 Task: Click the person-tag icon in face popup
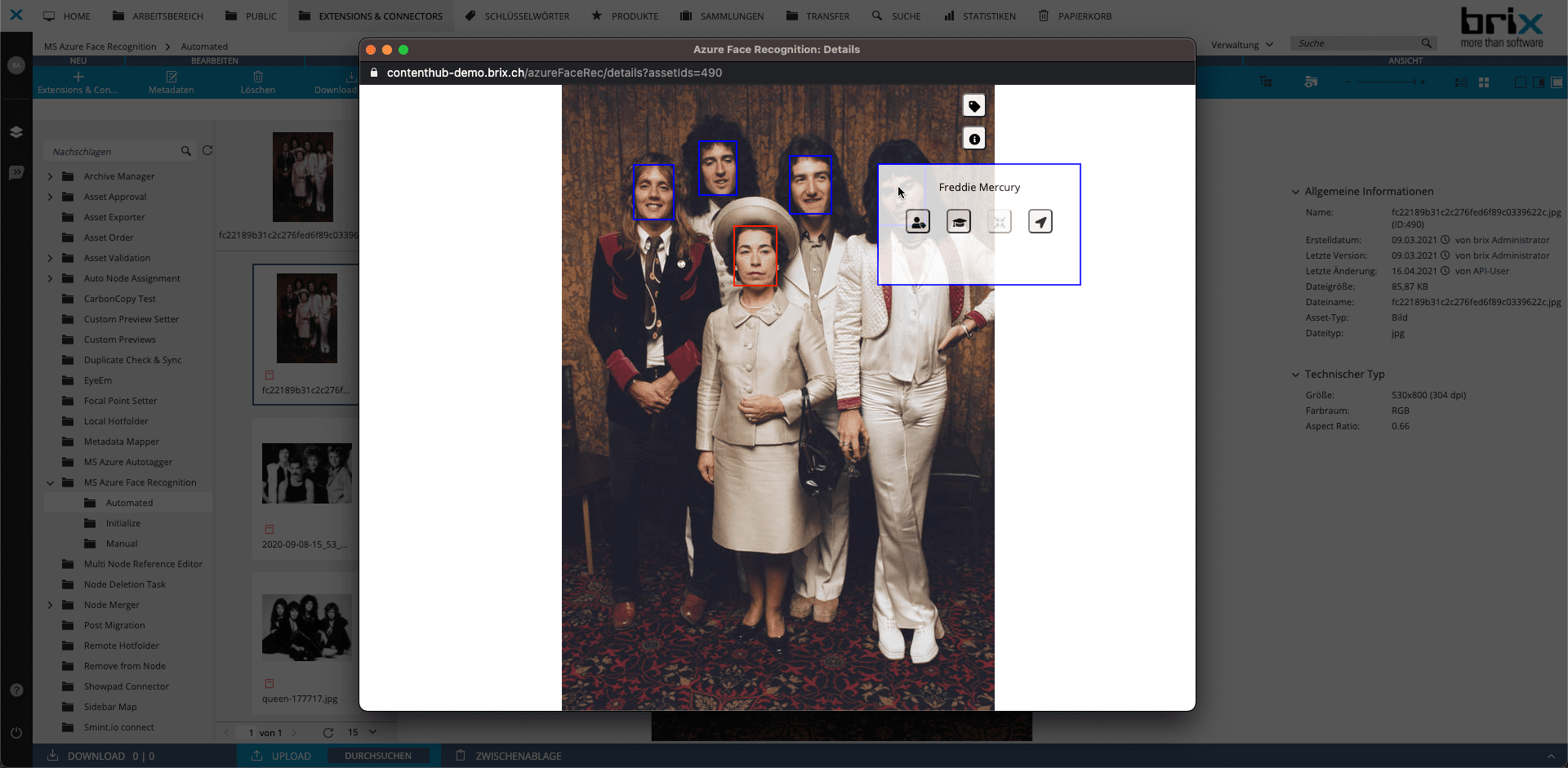[x=918, y=222]
